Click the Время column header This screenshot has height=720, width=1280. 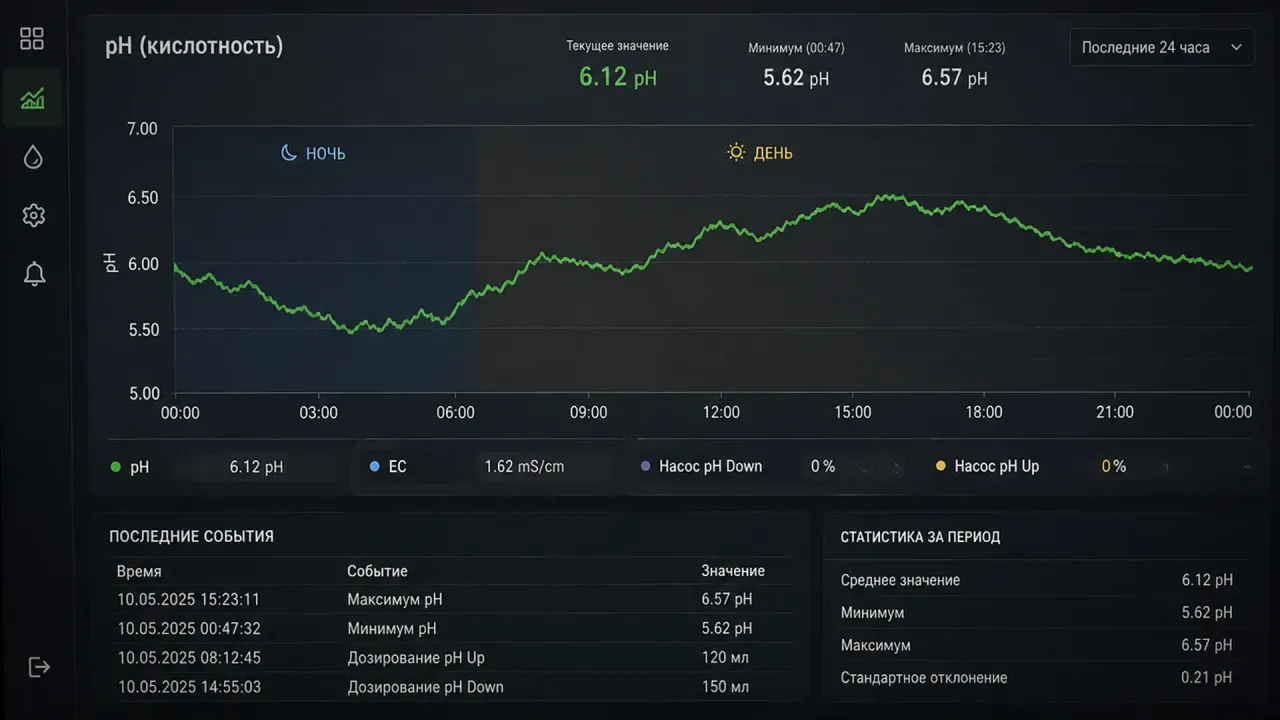click(x=139, y=571)
